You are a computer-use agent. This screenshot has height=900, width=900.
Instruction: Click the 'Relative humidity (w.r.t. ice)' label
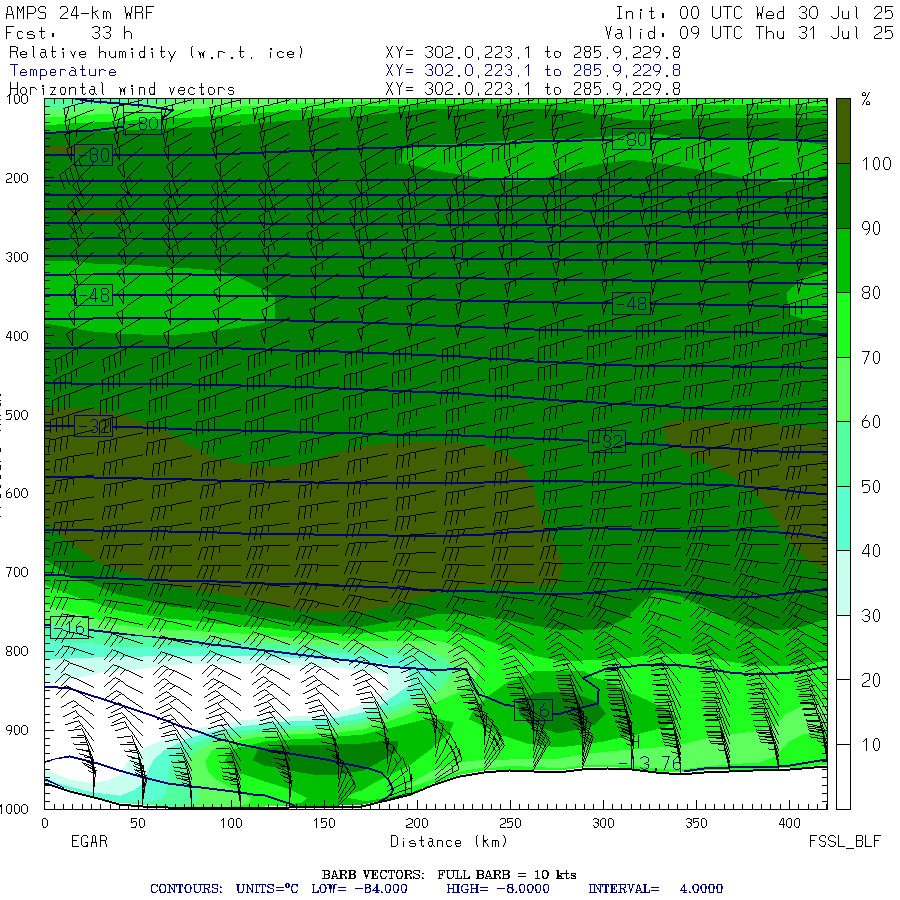pyautogui.click(x=156, y=53)
